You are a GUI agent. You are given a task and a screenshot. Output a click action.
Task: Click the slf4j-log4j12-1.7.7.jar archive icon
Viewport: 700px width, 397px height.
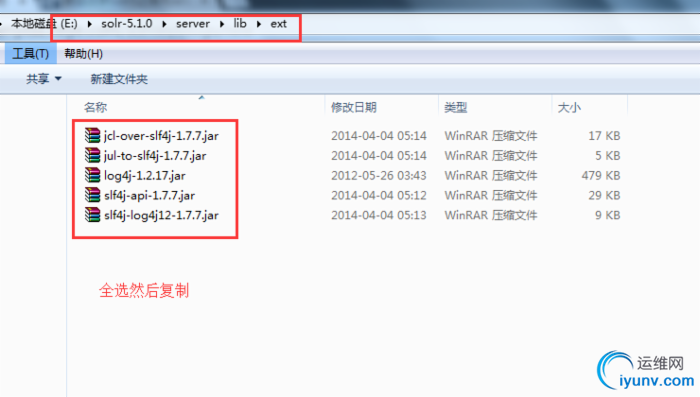(92, 215)
